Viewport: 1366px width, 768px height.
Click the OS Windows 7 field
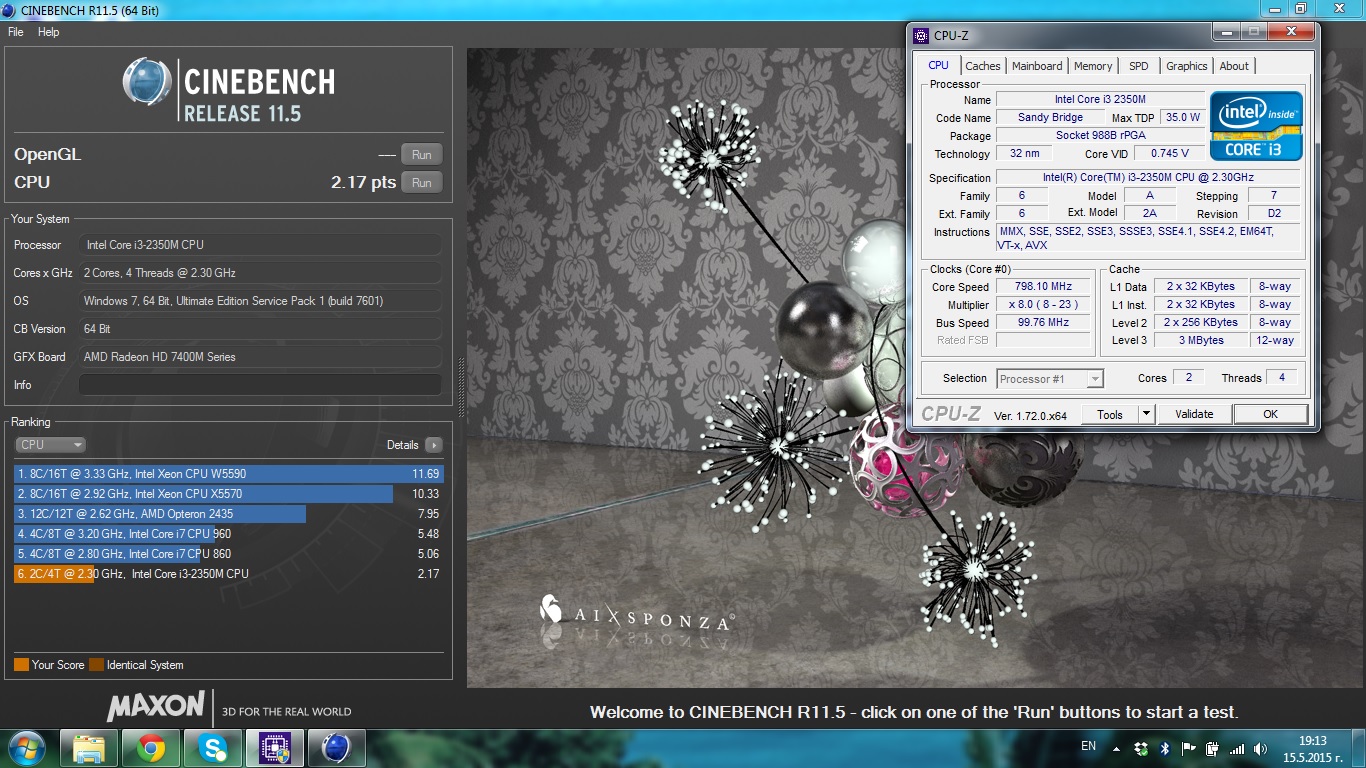pyautogui.click(x=260, y=301)
